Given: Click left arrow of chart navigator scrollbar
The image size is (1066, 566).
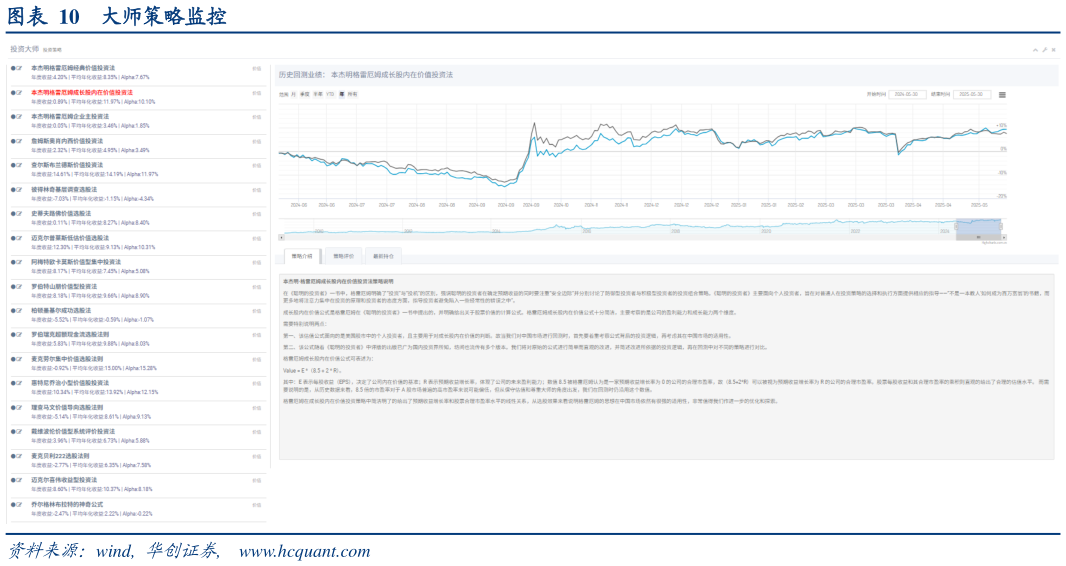Looking at the screenshot, I should click(x=281, y=238).
